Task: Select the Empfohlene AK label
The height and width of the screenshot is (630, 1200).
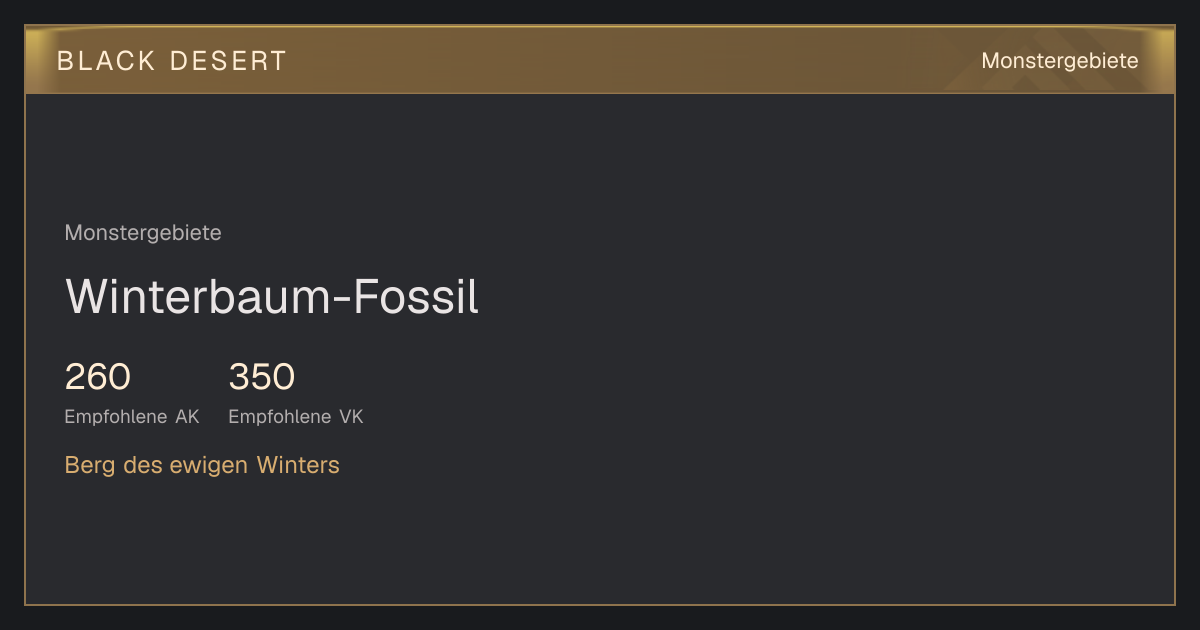Action: click(132, 417)
